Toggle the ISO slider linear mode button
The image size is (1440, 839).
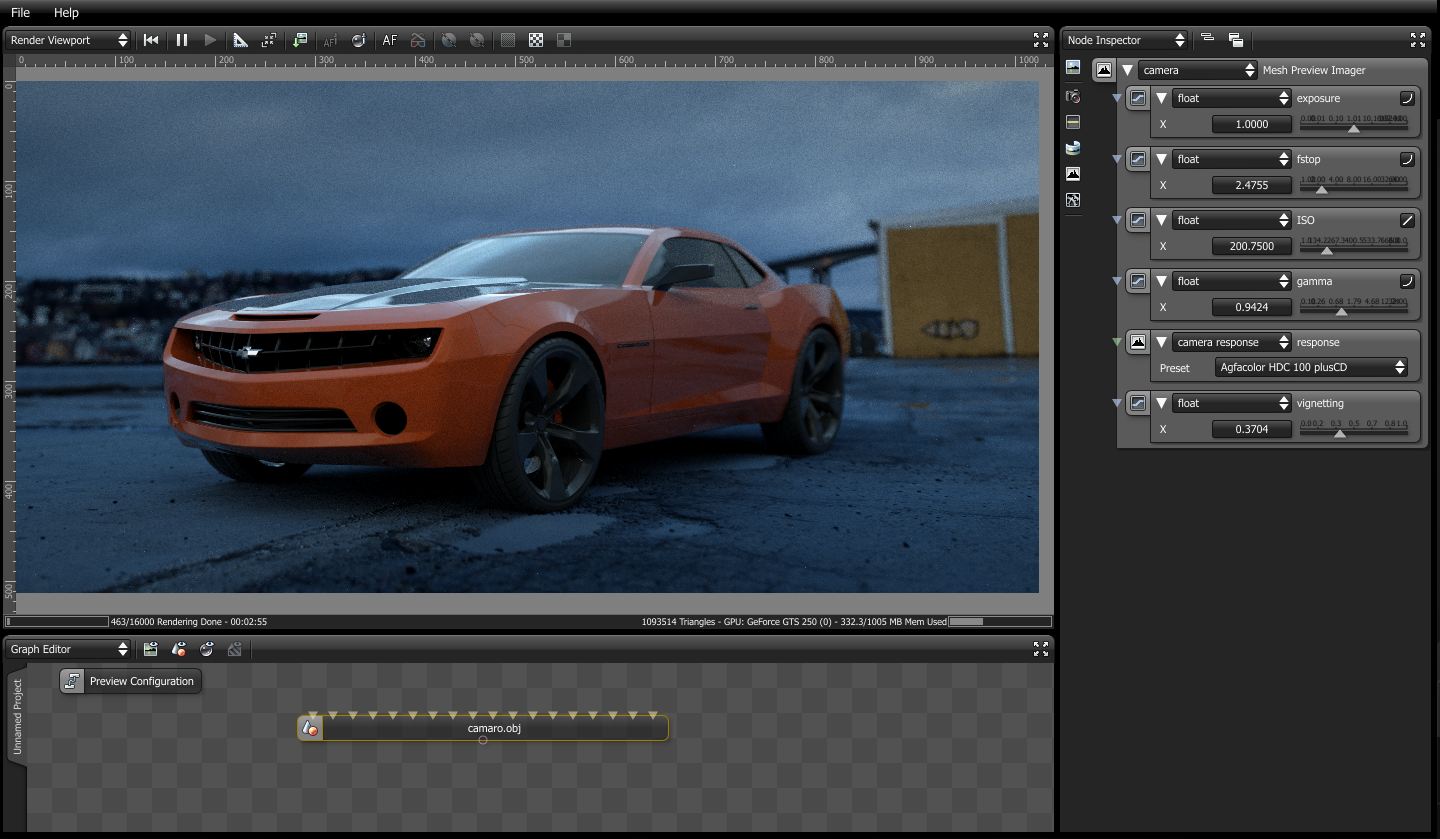click(x=1407, y=220)
